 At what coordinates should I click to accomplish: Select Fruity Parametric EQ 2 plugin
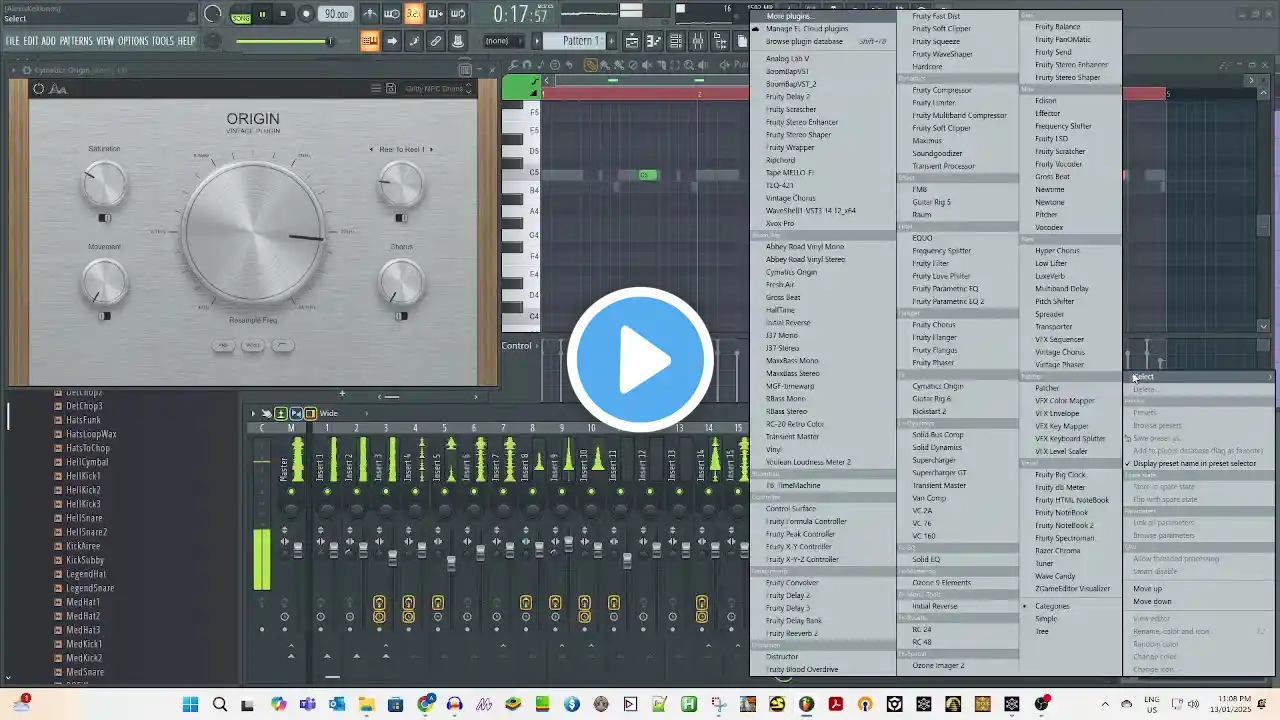(x=948, y=301)
